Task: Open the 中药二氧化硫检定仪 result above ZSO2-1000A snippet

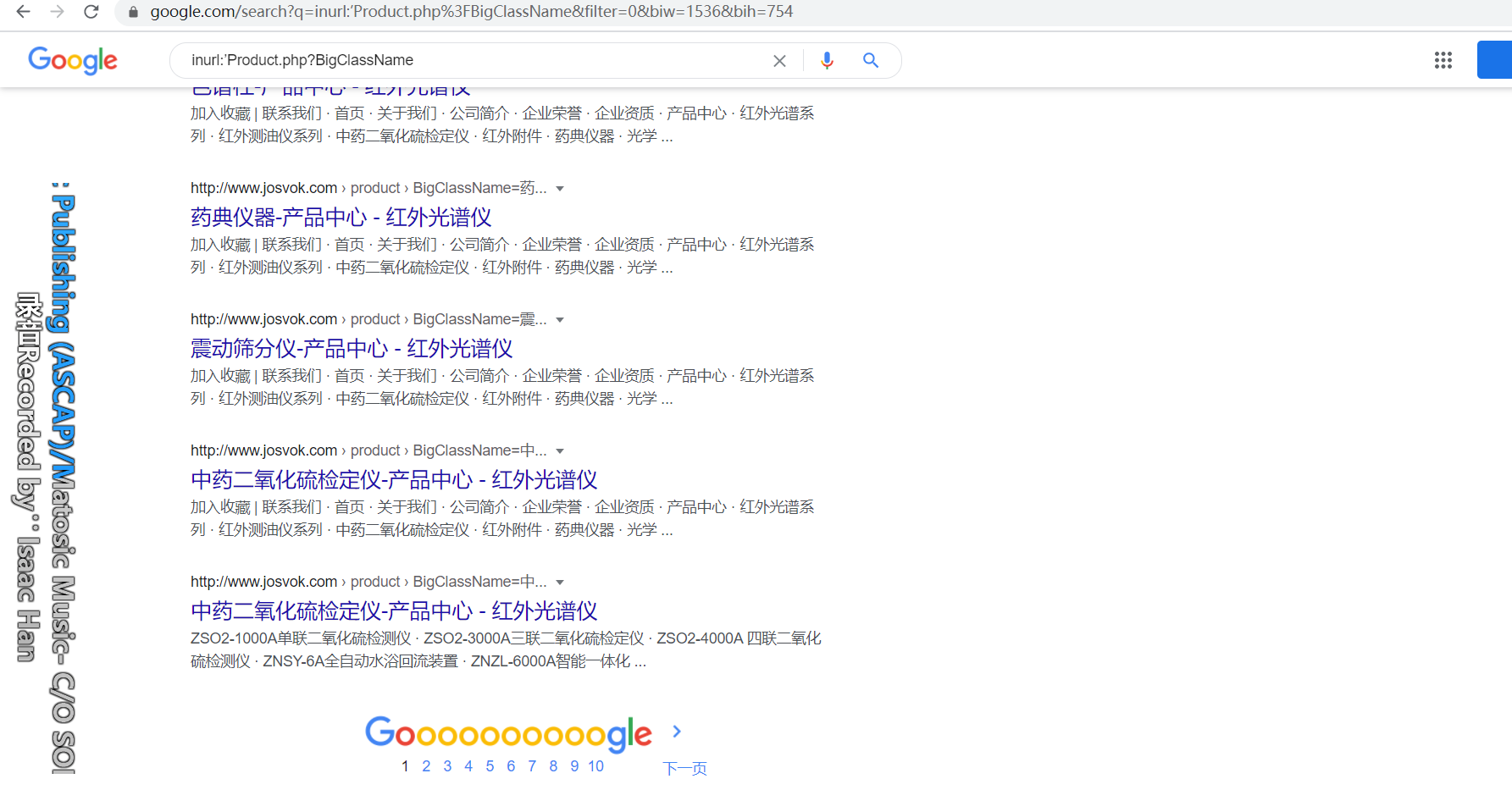Action: [394, 611]
